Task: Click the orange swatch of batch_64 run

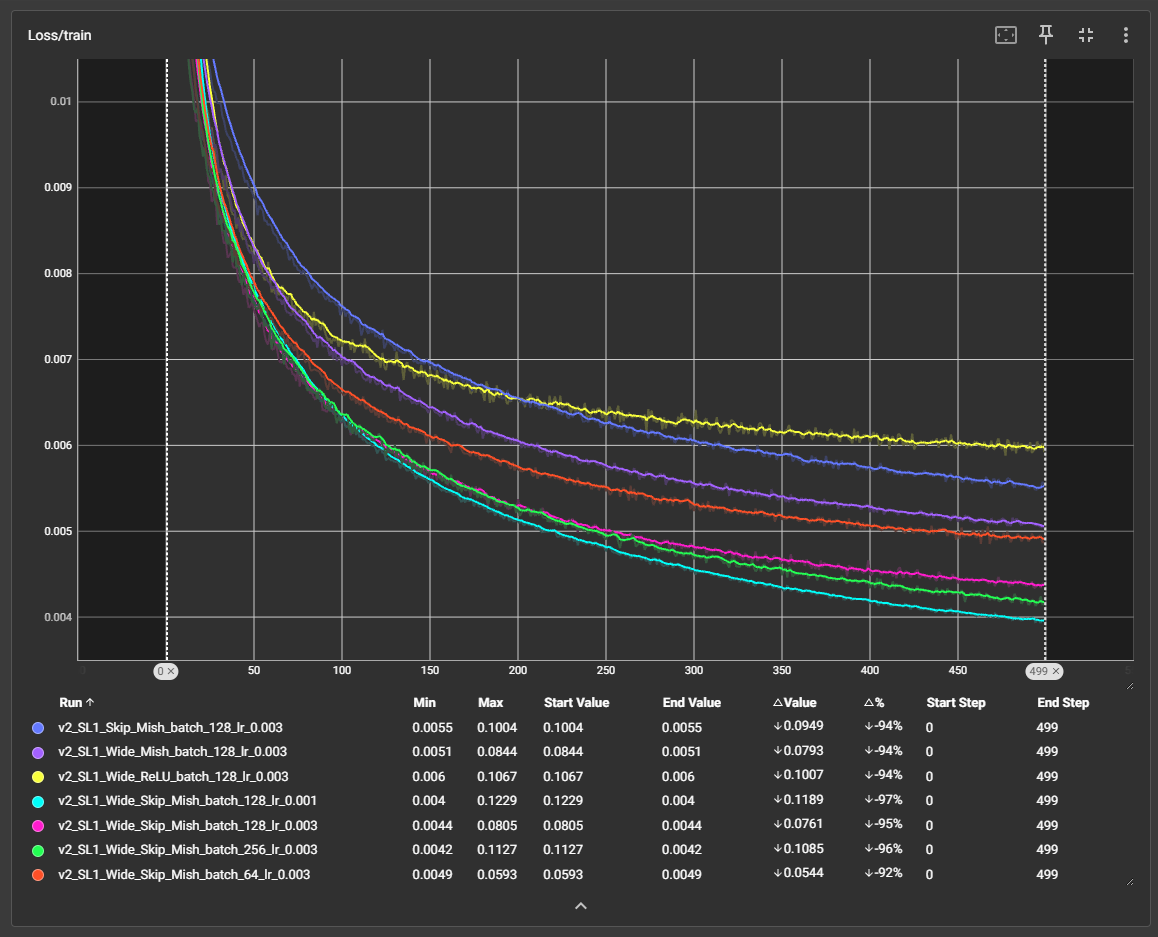Action: click(x=38, y=874)
